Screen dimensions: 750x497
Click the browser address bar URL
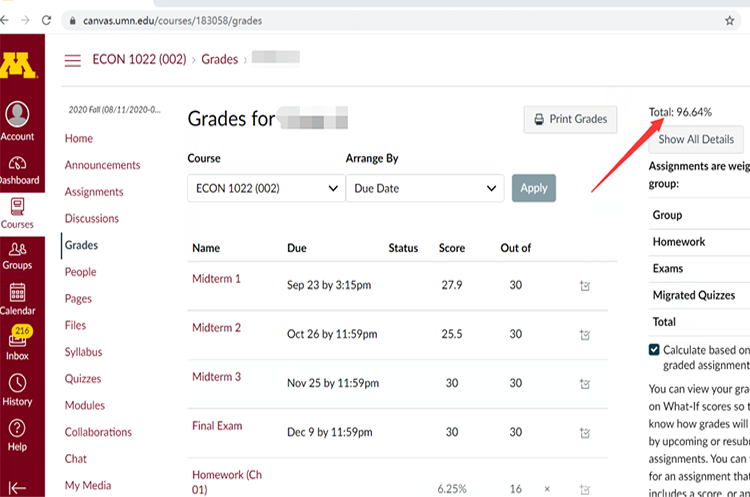[172, 21]
